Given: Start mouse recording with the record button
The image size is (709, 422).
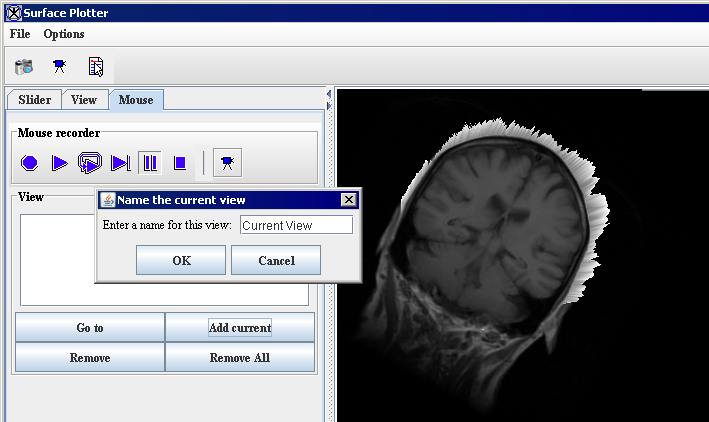Looking at the screenshot, I should pyautogui.click(x=30, y=162).
